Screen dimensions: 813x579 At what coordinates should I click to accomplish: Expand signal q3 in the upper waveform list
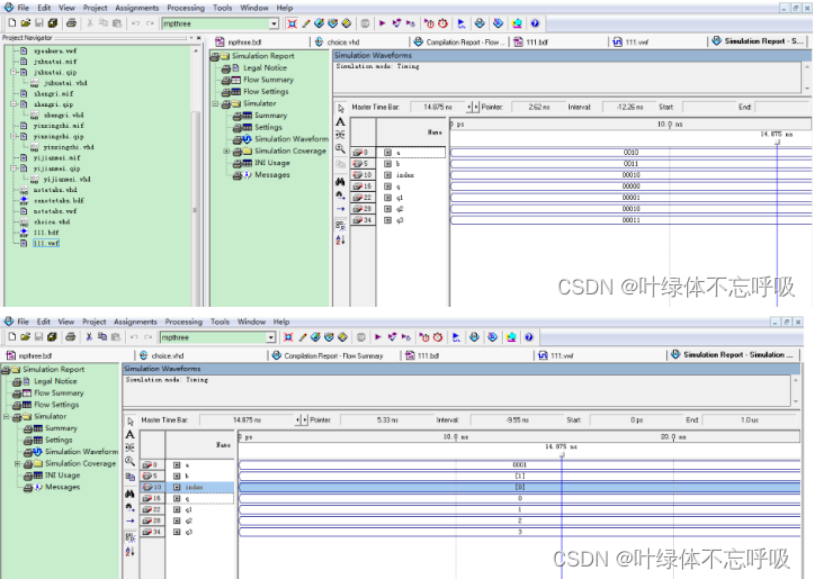click(x=388, y=220)
